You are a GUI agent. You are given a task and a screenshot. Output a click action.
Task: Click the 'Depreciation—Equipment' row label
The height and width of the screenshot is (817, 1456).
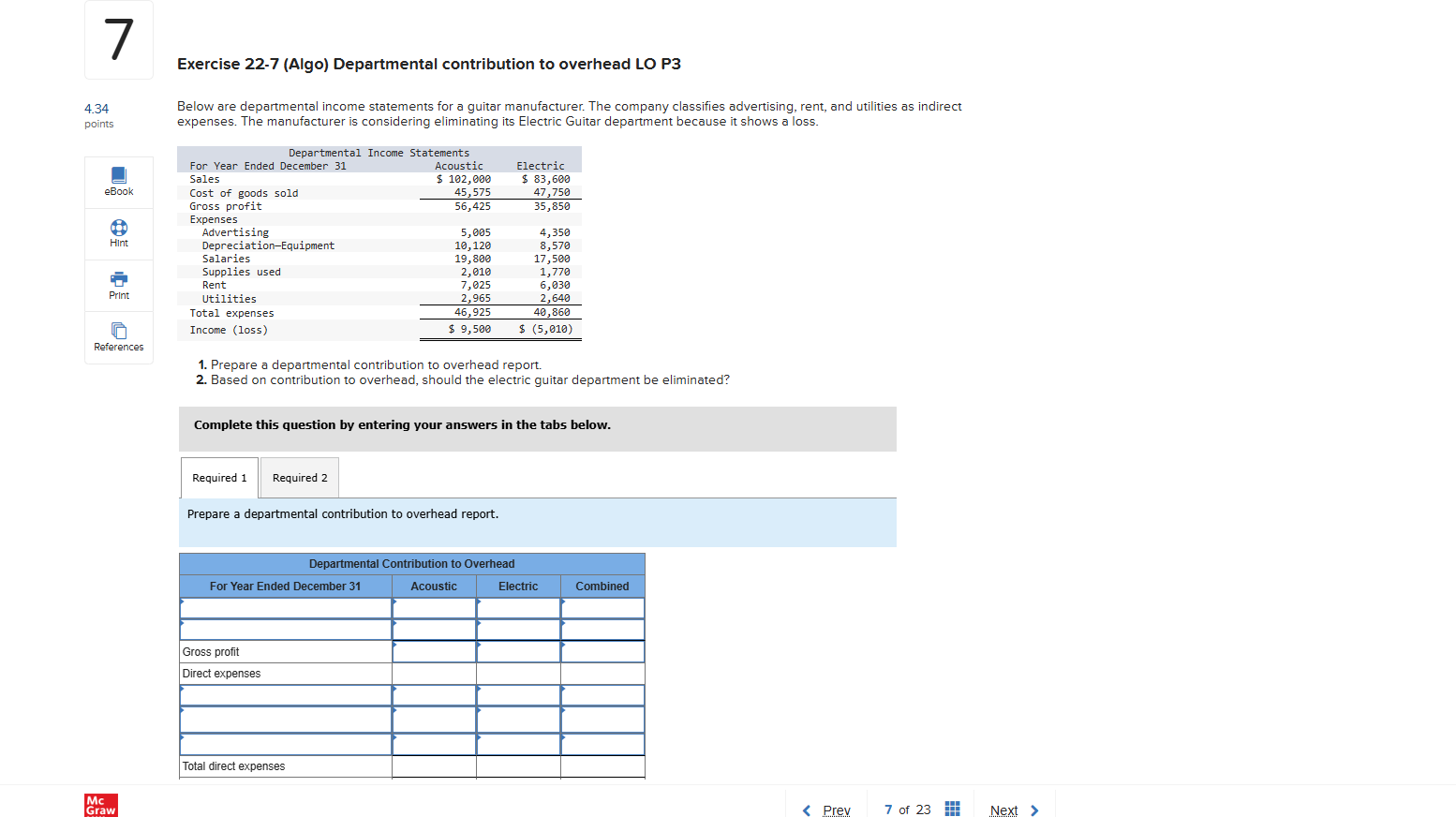point(268,245)
